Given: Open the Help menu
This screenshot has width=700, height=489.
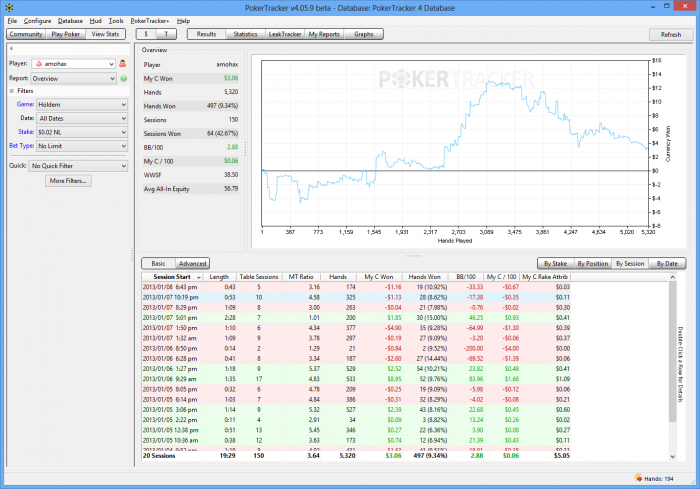Looking at the screenshot, I should click(183, 21).
